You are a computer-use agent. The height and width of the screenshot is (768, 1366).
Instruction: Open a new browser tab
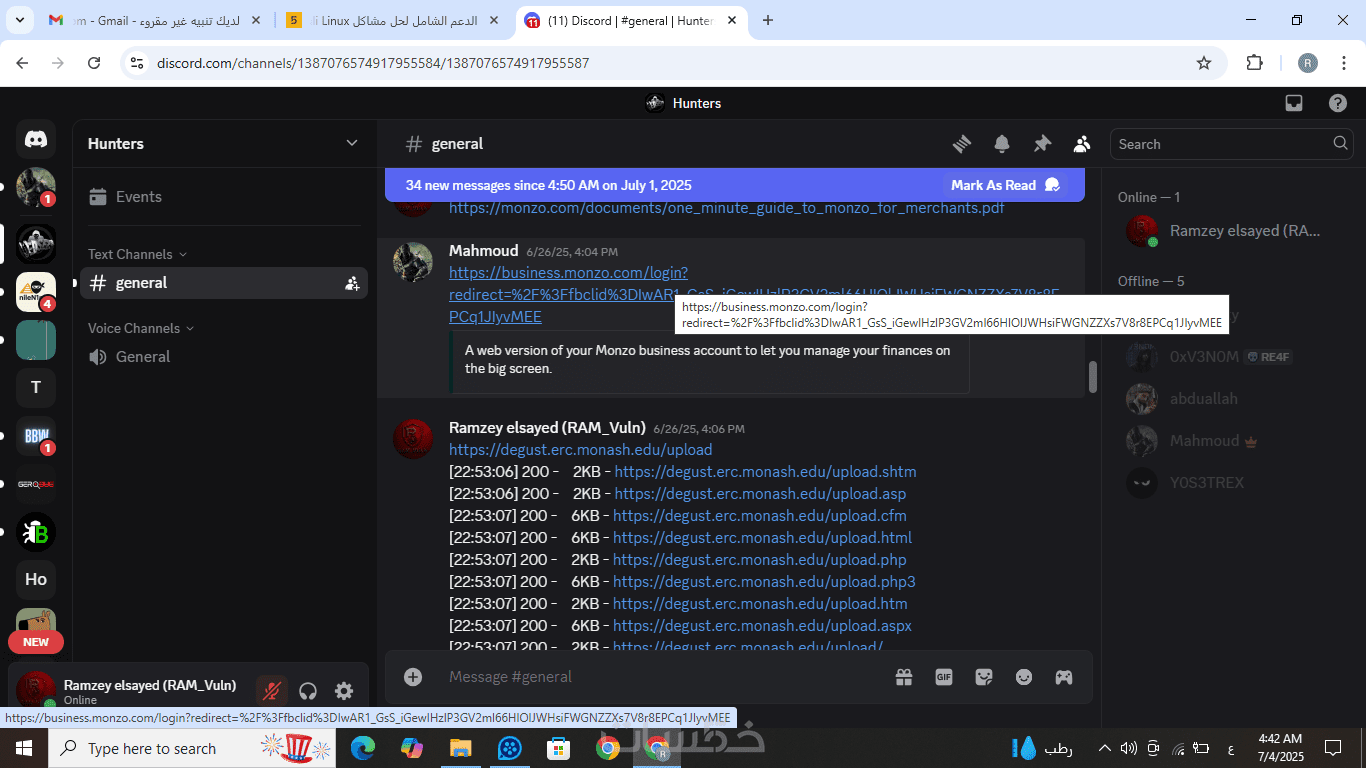768,20
